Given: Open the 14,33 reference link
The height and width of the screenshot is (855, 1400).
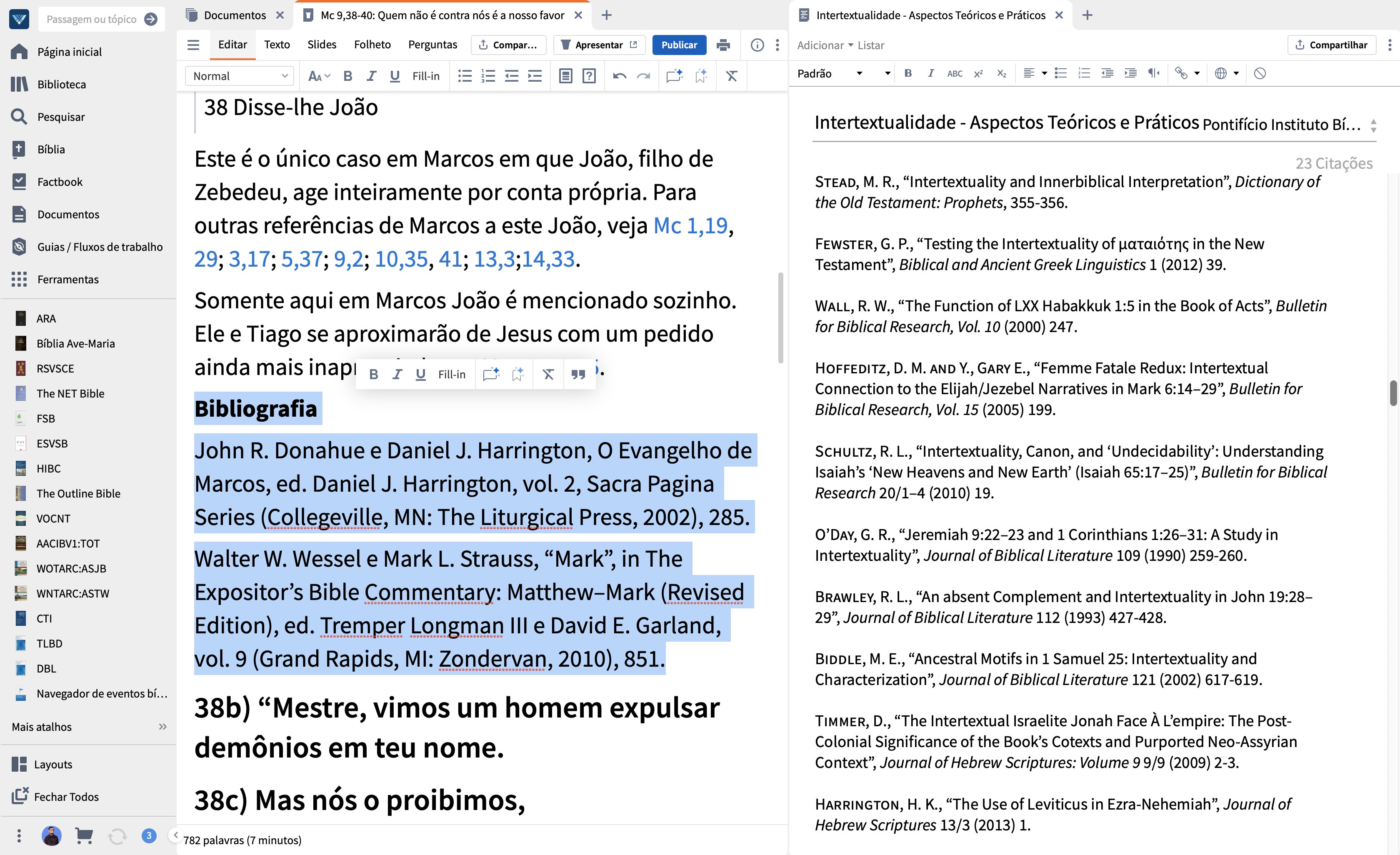Looking at the screenshot, I should click(x=548, y=259).
